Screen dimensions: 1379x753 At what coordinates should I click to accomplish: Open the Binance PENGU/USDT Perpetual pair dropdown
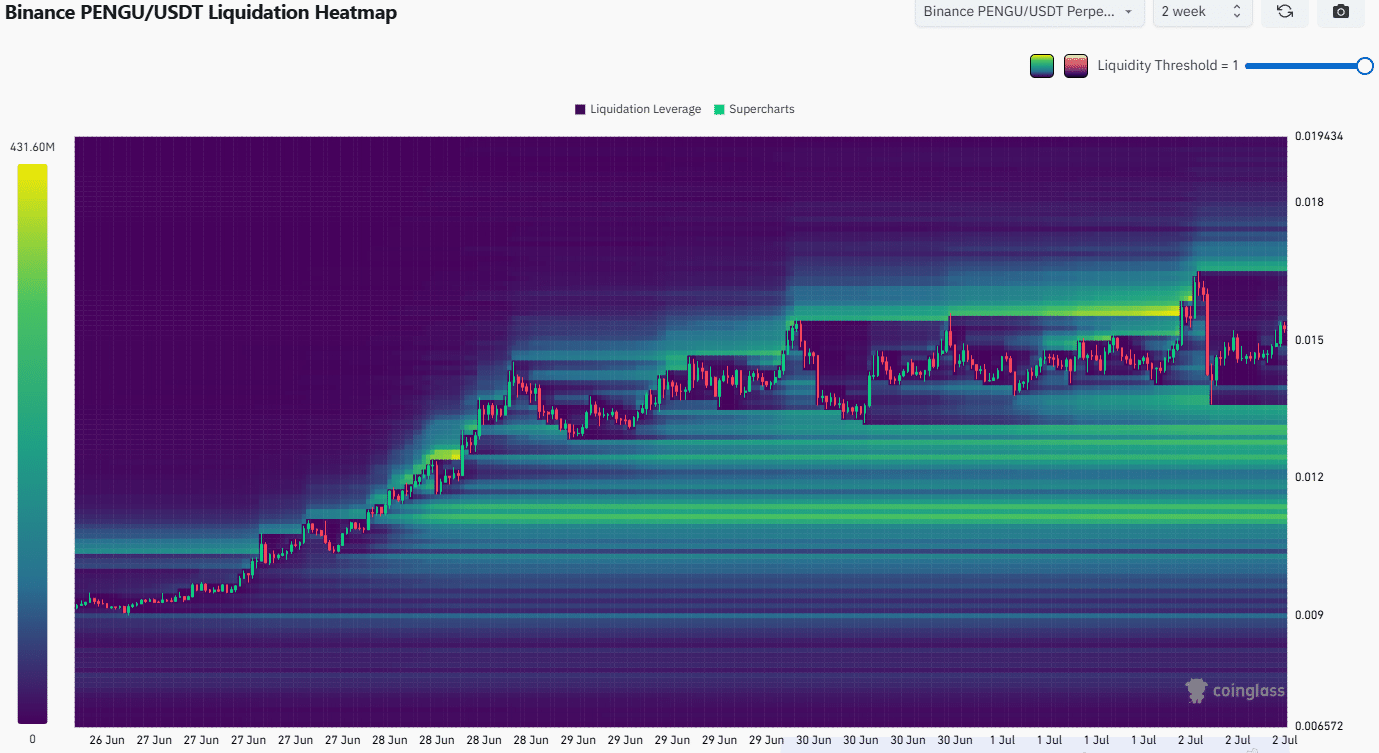(x=1029, y=12)
